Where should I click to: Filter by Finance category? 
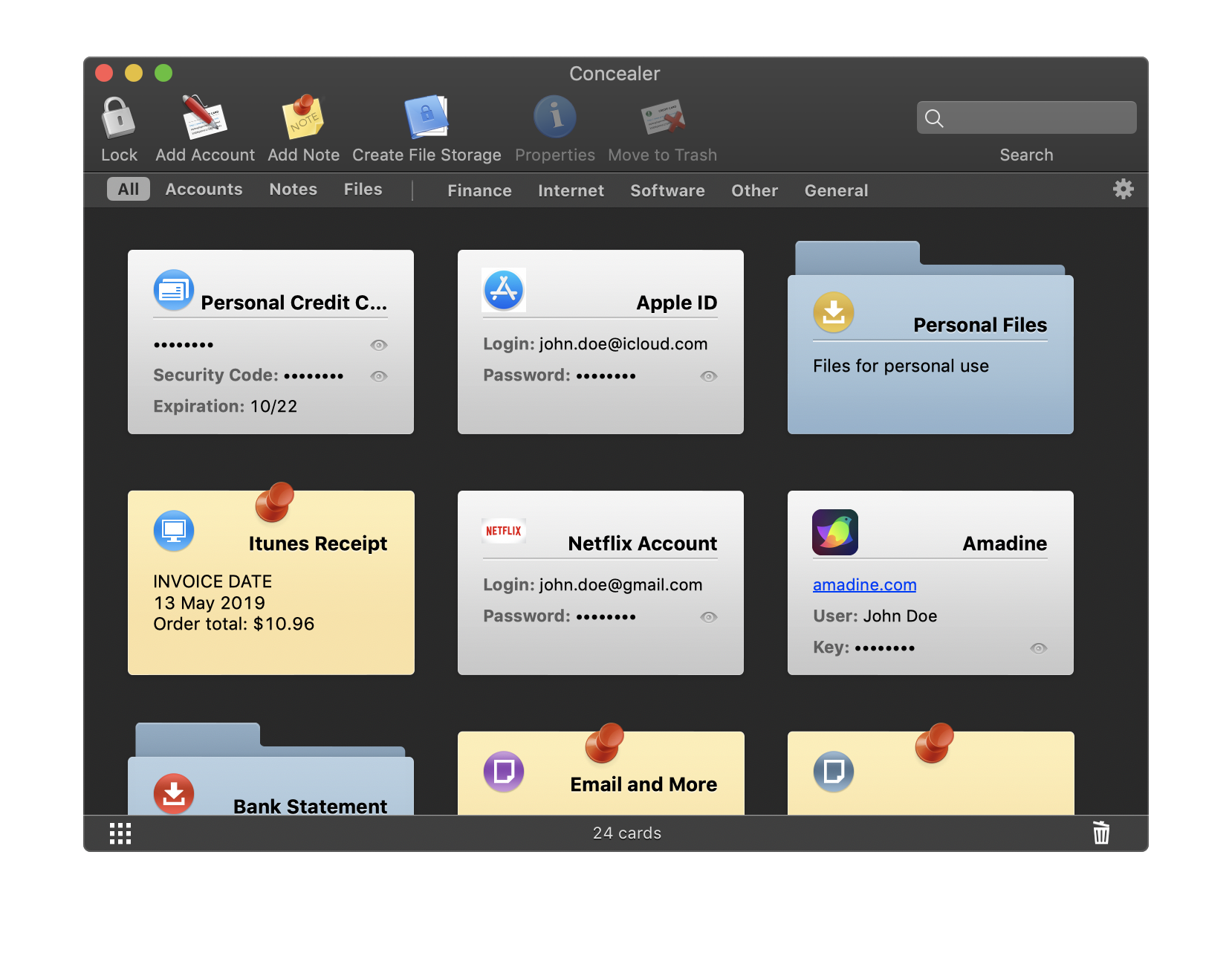[479, 190]
